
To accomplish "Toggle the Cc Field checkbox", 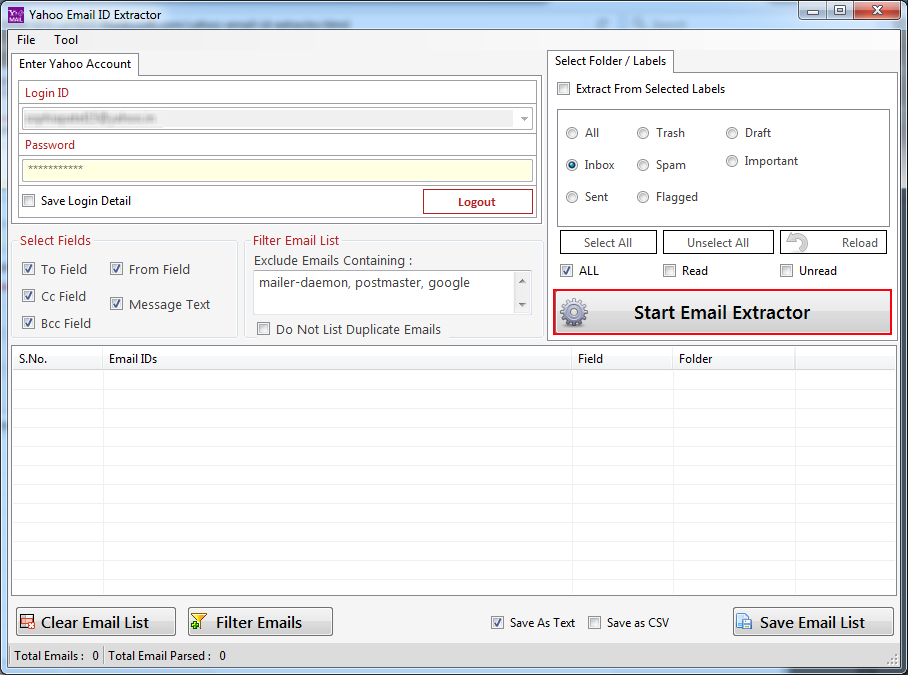I will point(28,296).
